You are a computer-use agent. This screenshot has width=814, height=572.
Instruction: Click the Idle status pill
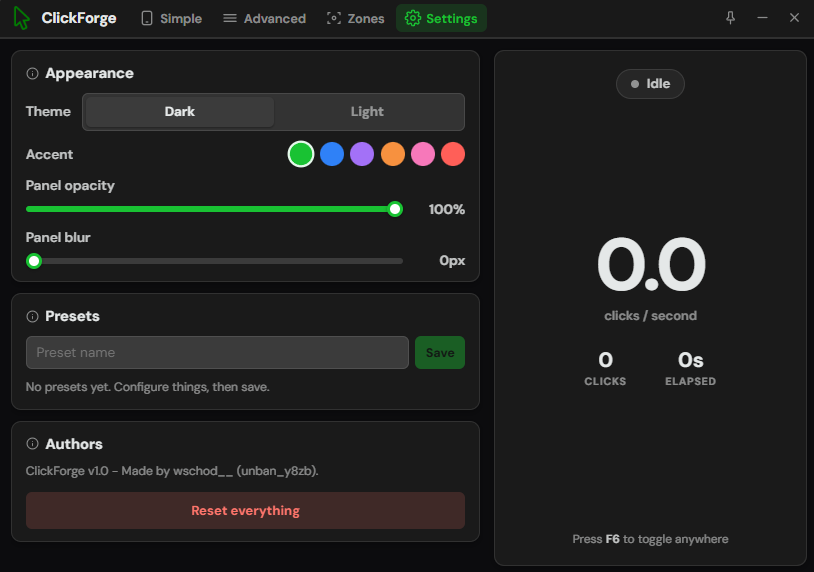pyautogui.click(x=650, y=84)
